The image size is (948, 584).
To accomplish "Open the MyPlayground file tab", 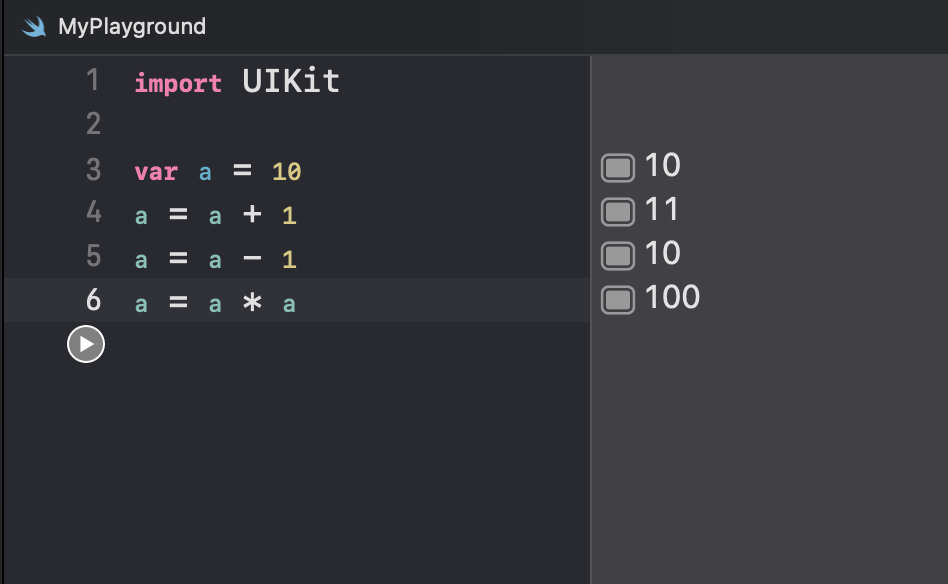I will [132, 27].
